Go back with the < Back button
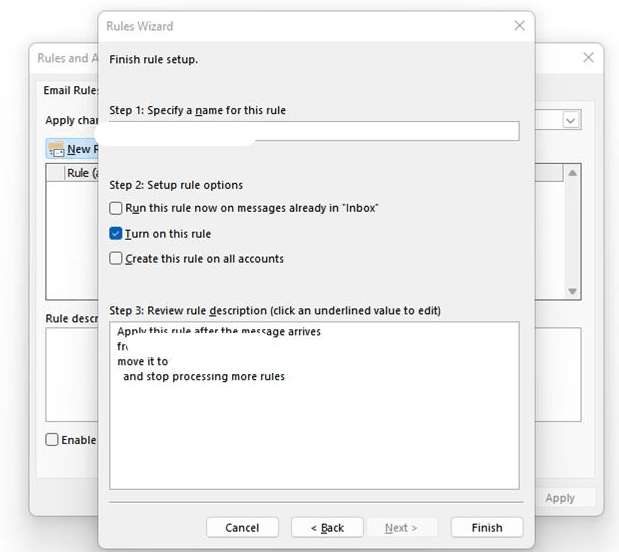This screenshot has height=552, width=619. tap(327, 528)
